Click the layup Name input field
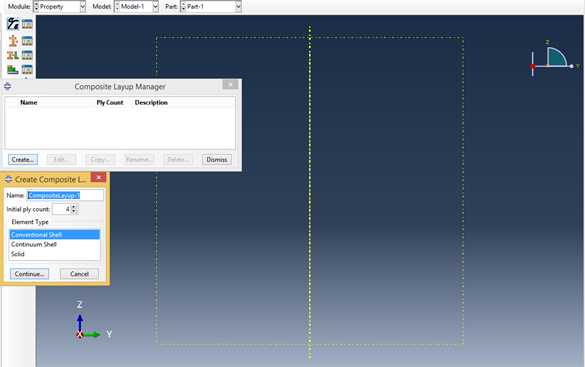 pos(65,195)
